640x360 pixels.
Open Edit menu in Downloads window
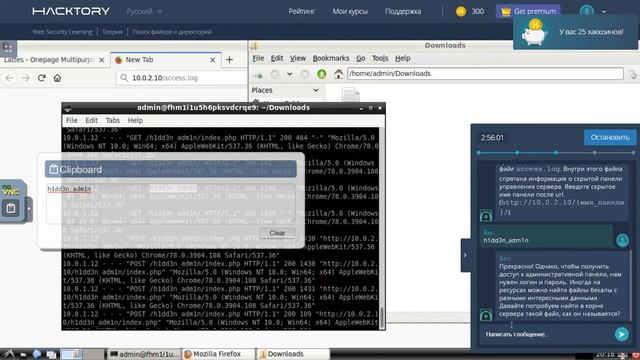[x=277, y=58]
